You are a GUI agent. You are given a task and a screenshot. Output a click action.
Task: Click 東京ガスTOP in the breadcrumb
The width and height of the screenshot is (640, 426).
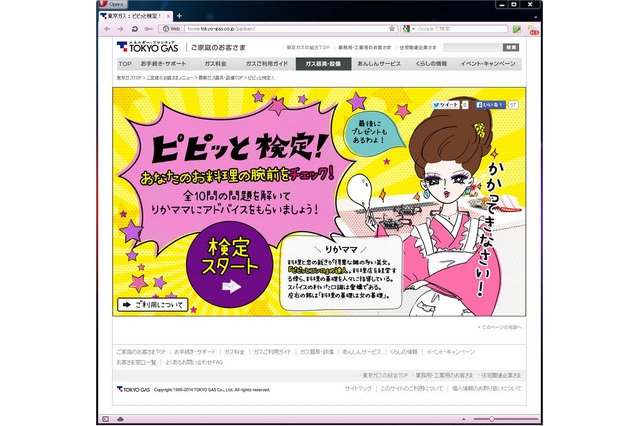click(129, 78)
